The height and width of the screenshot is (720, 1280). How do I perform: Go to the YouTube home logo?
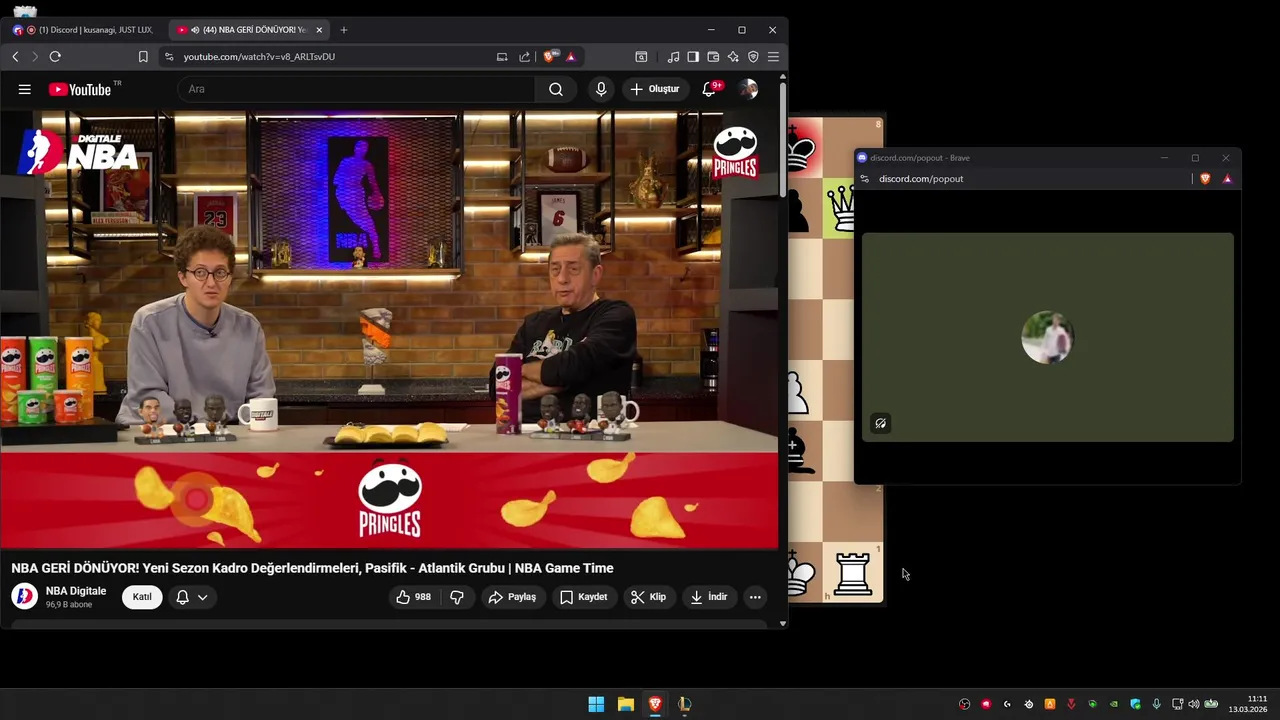(x=80, y=89)
